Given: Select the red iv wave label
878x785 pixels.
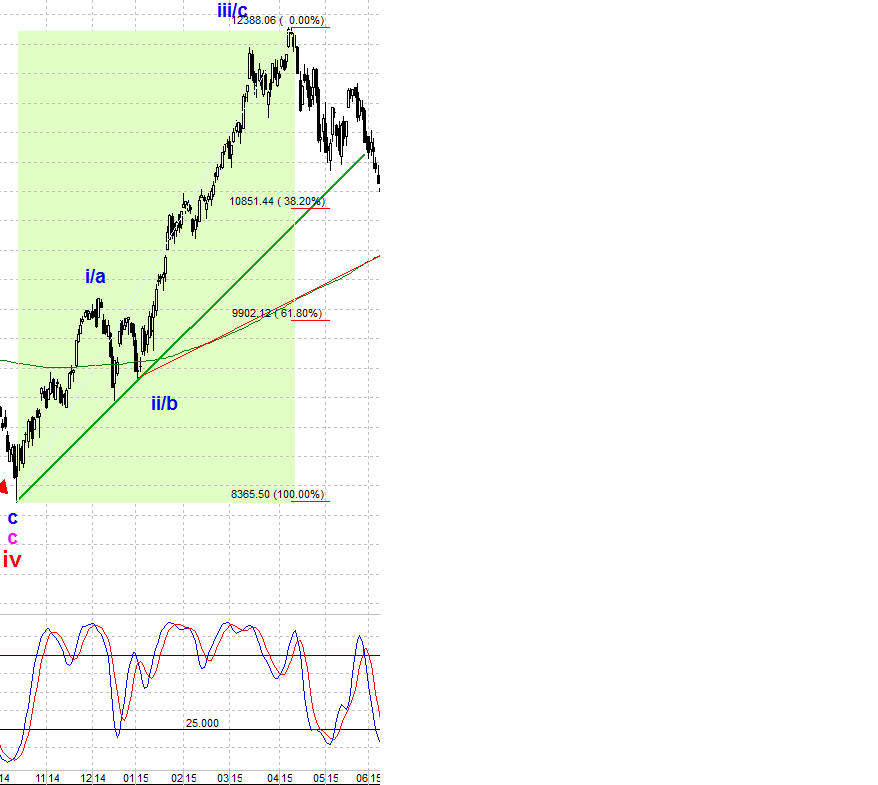Looking at the screenshot, I should [11, 561].
